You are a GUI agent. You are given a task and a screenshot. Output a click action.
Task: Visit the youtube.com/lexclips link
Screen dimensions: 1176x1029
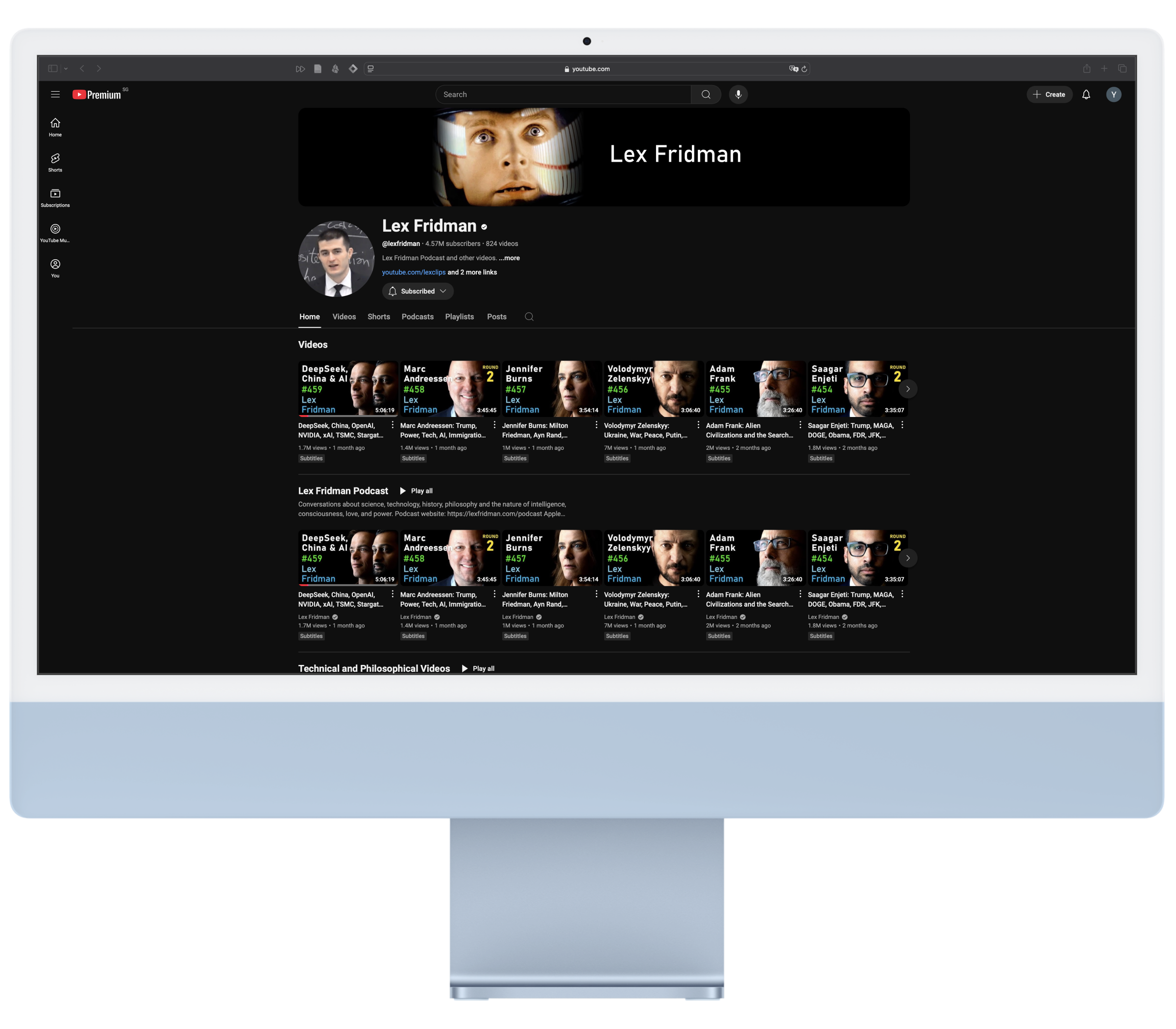[413, 272]
